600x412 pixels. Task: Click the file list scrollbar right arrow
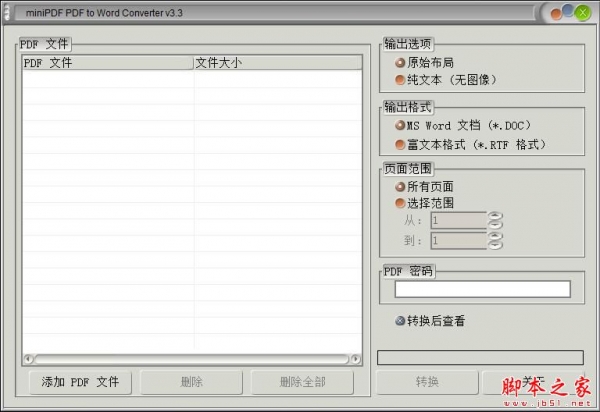coord(356,359)
